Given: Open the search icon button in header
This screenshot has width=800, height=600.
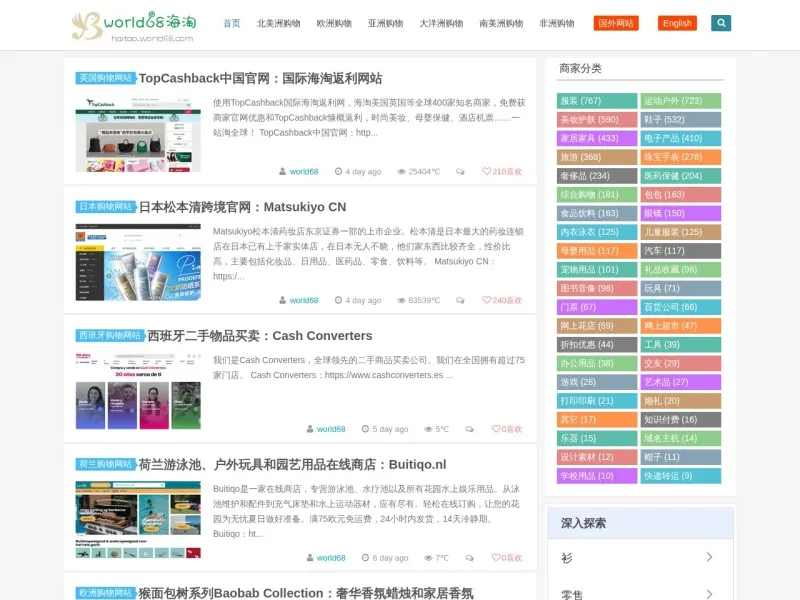Looking at the screenshot, I should click(x=721, y=23).
